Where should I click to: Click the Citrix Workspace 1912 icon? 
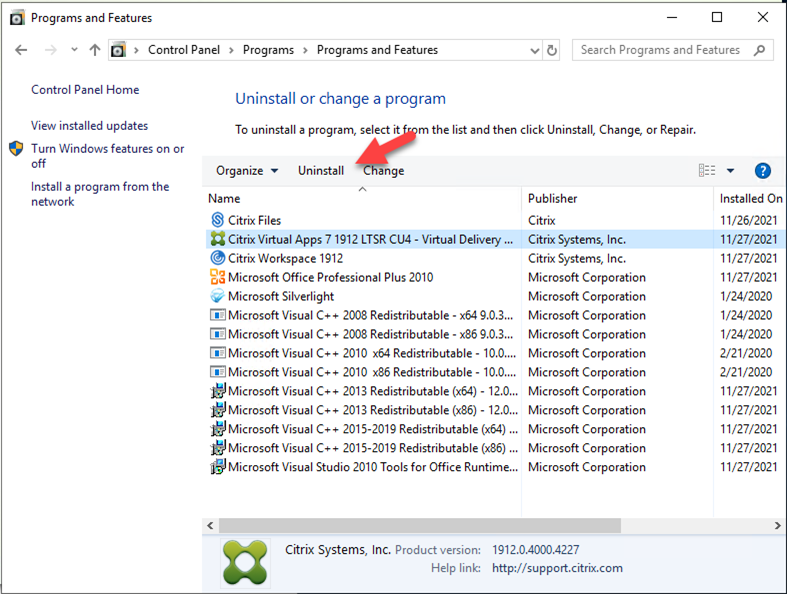point(217,258)
